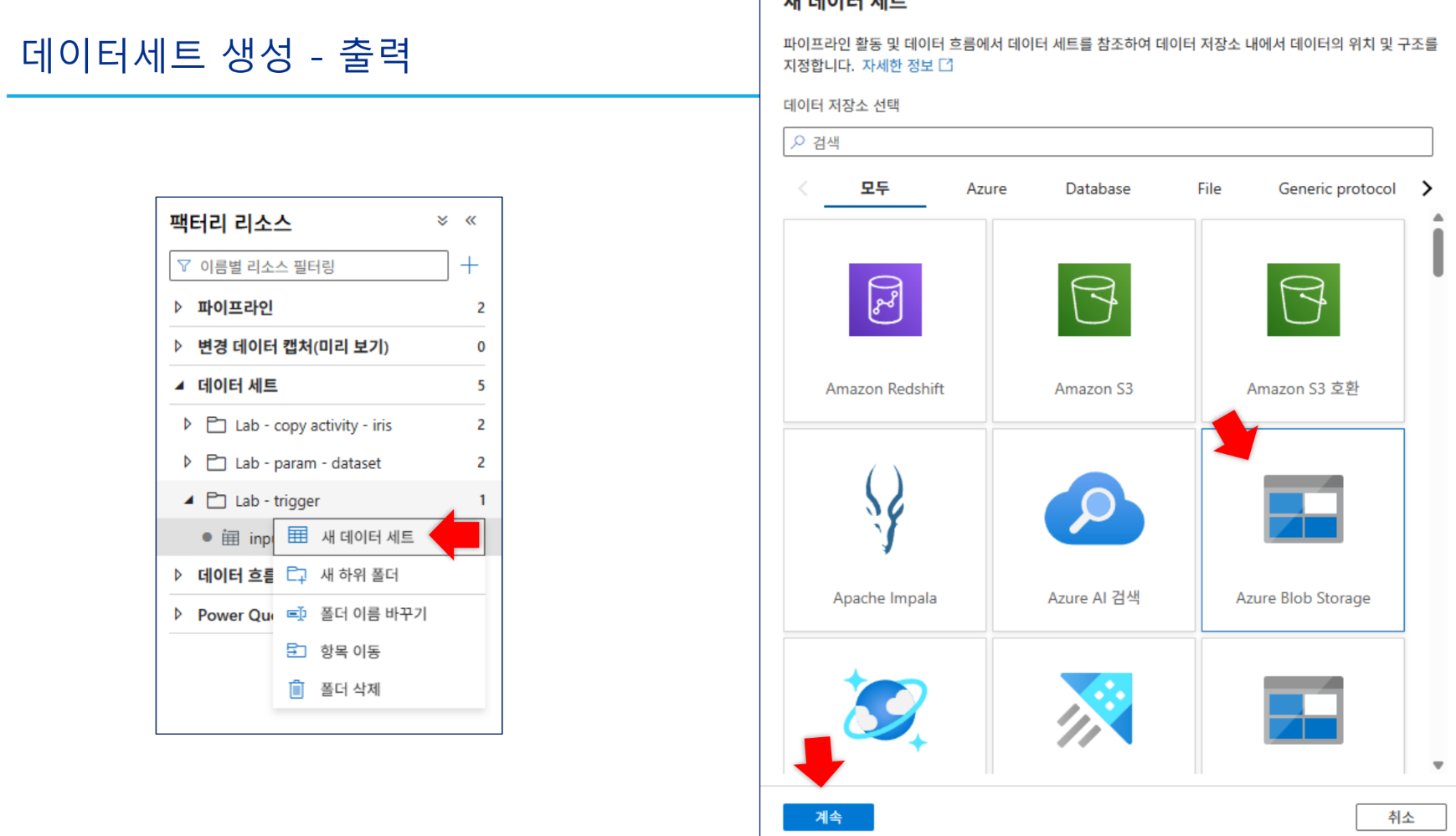Select the Azure Blob Storage tile
The height and width of the screenshot is (836, 1456).
click(1303, 530)
